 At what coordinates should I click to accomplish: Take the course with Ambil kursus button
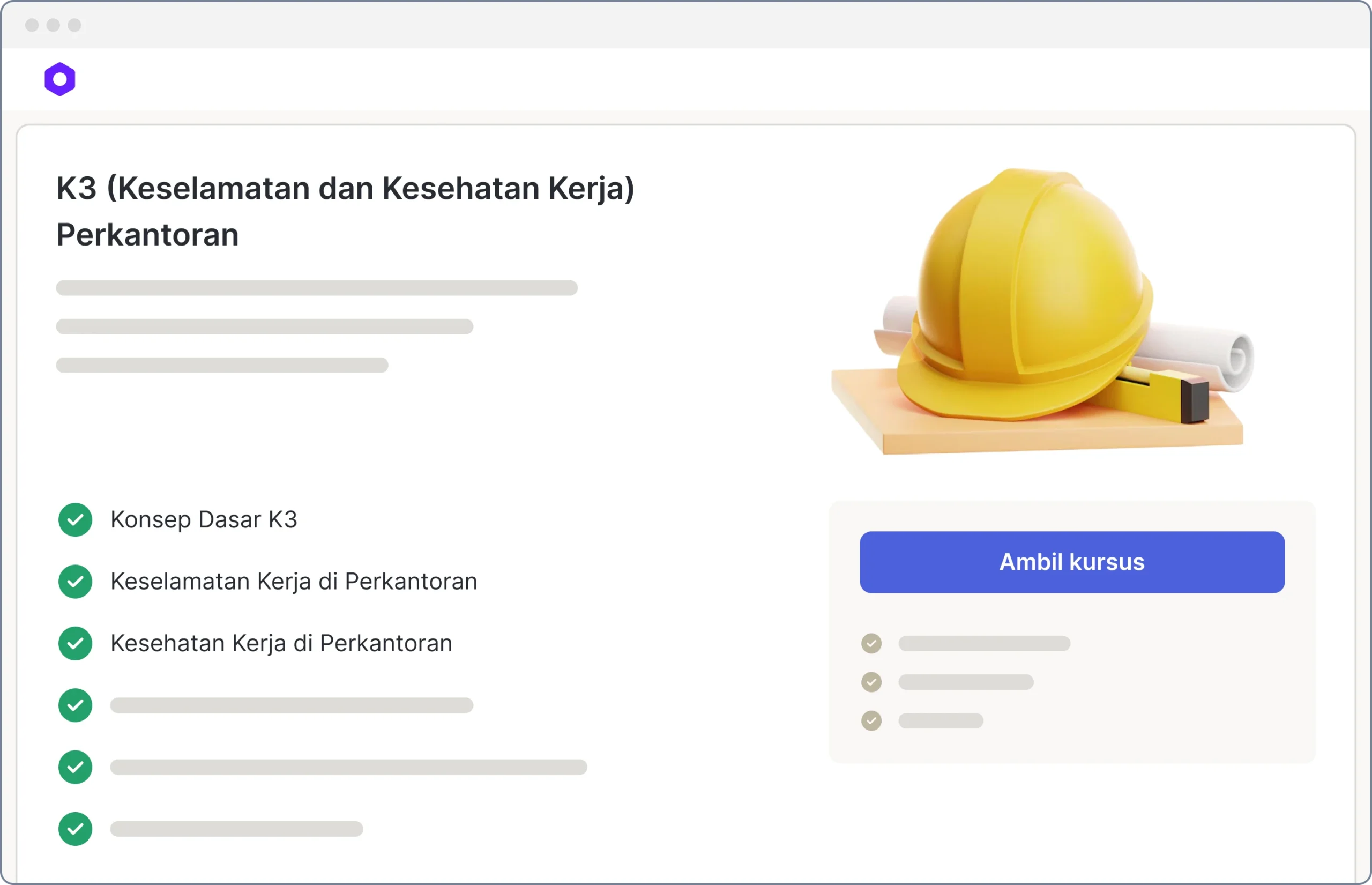point(1072,562)
